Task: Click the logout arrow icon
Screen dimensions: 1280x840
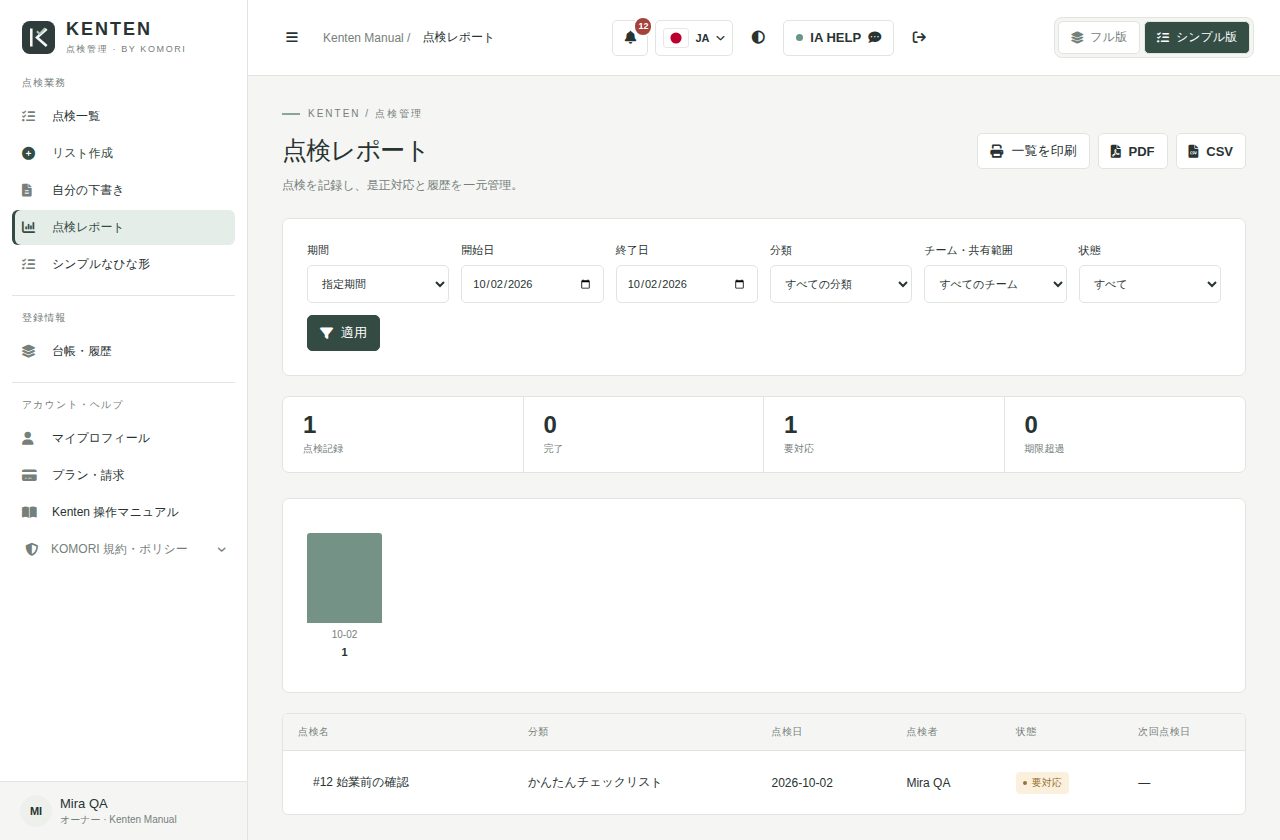Action: point(919,37)
